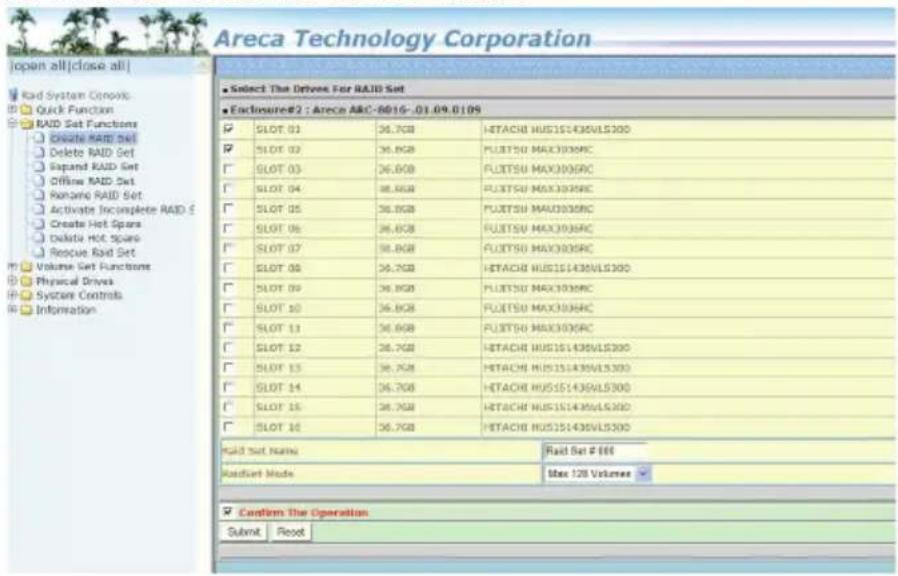The height and width of the screenshot is (576, 898).
Task: Click the Quick Function folder icon
Action: (26, 109)
